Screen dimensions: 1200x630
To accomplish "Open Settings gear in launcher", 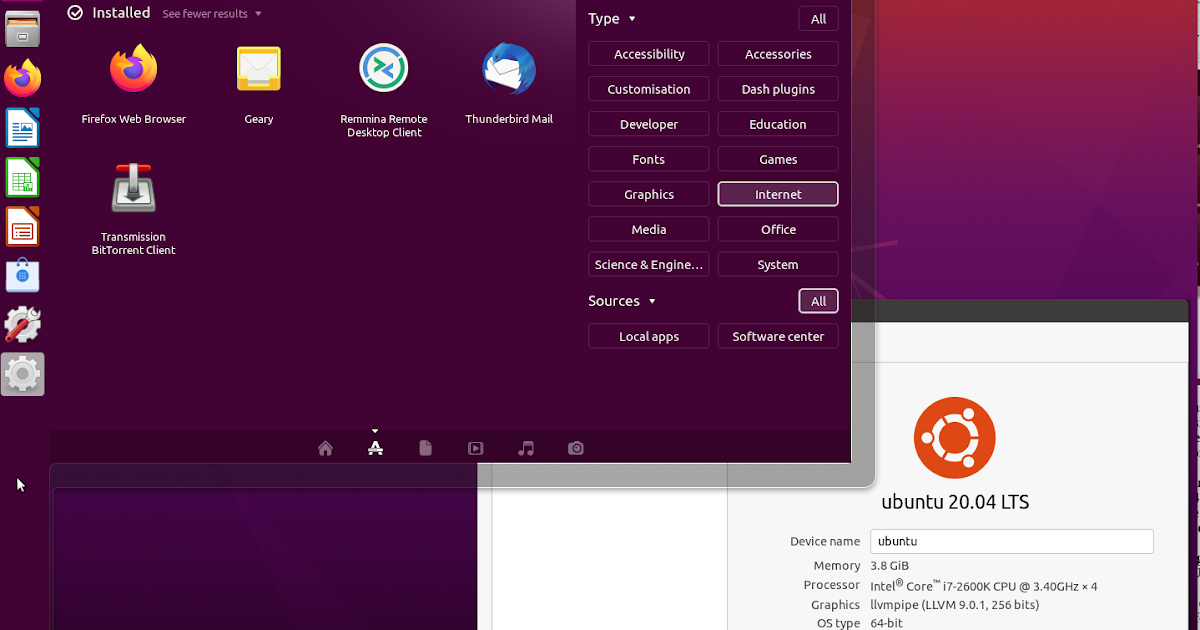I will point(23,374).
